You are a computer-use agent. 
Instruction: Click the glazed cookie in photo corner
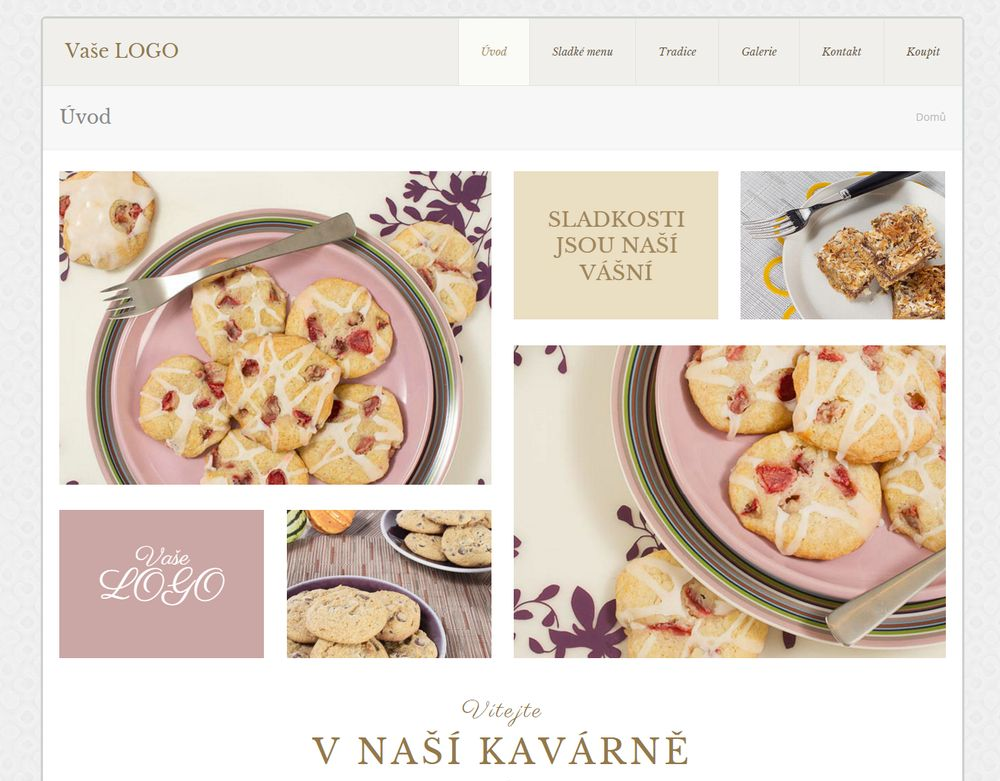pyautogui.click(x=107, y=217)
